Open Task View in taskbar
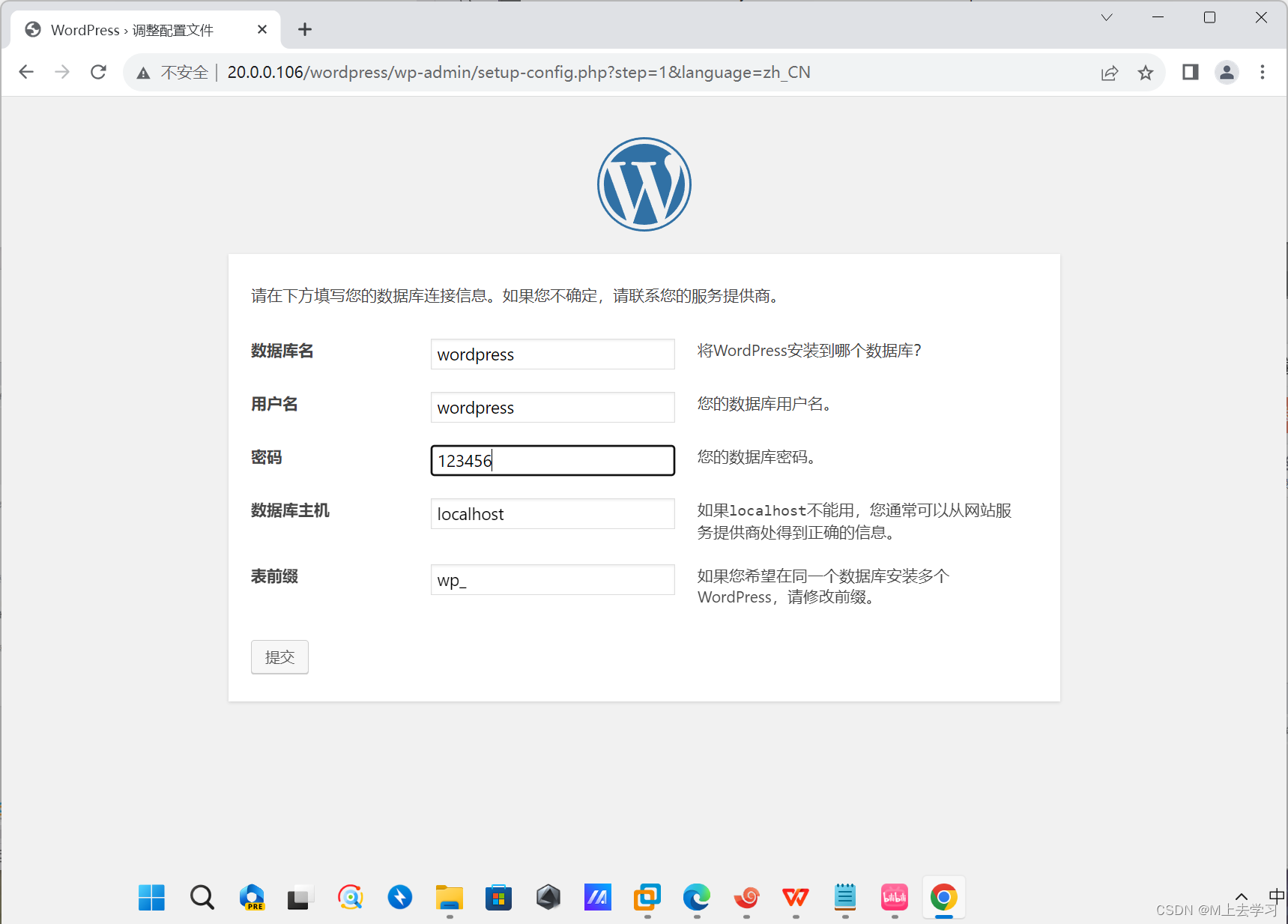 point(299,897)
